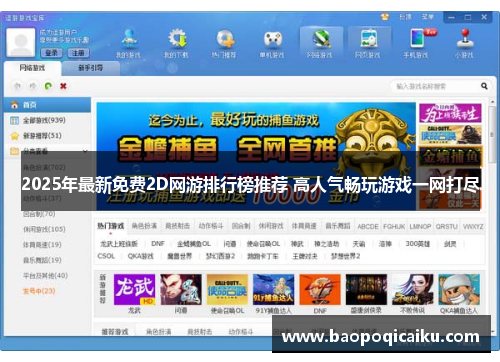The width and height of the screenshot is (500, 362).
Task: Open the 梦幻西游2 text link
Action: pos(220,256)
